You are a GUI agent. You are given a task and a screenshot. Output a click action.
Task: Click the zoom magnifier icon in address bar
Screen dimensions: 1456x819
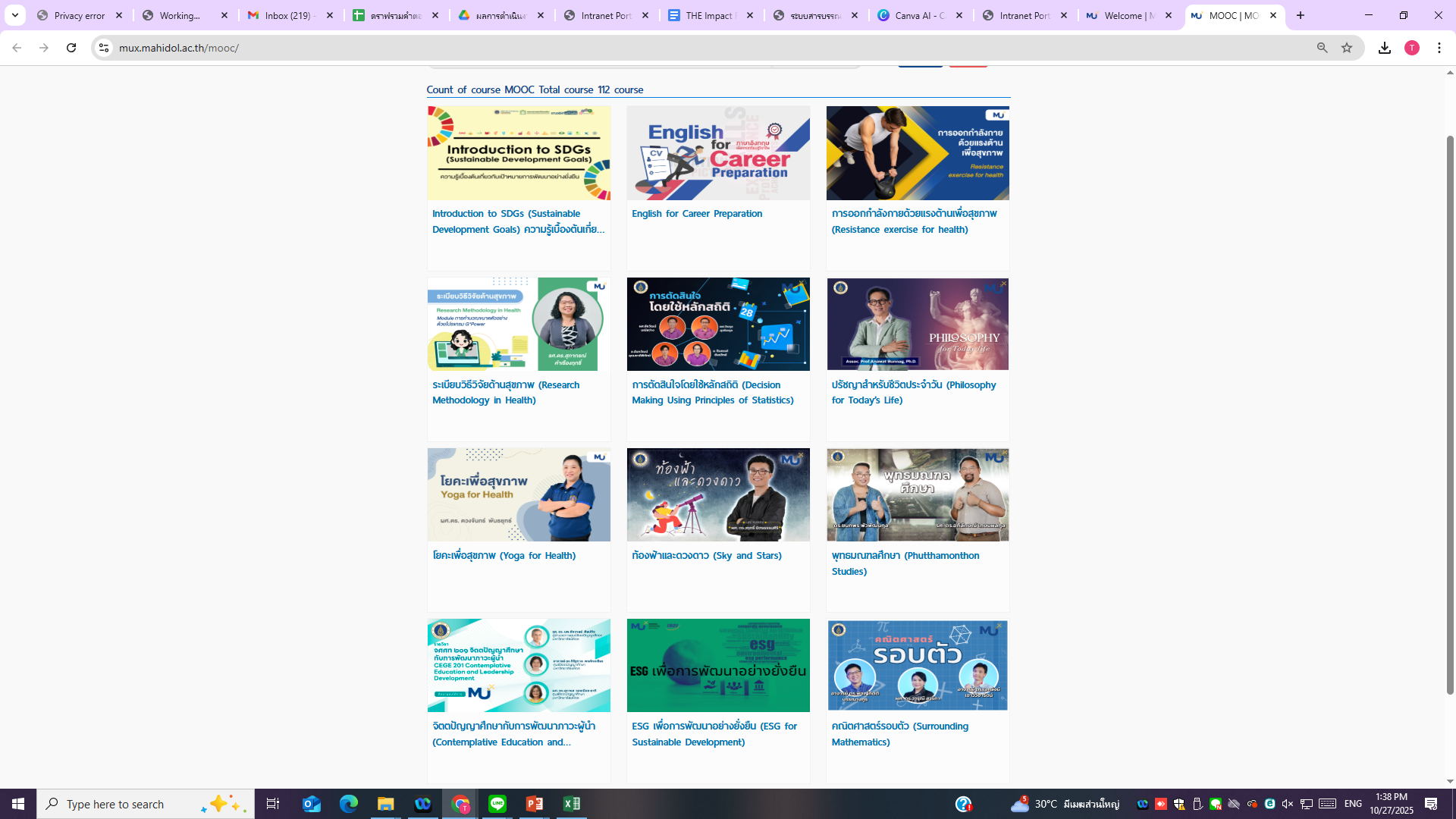pos(1322,48)
